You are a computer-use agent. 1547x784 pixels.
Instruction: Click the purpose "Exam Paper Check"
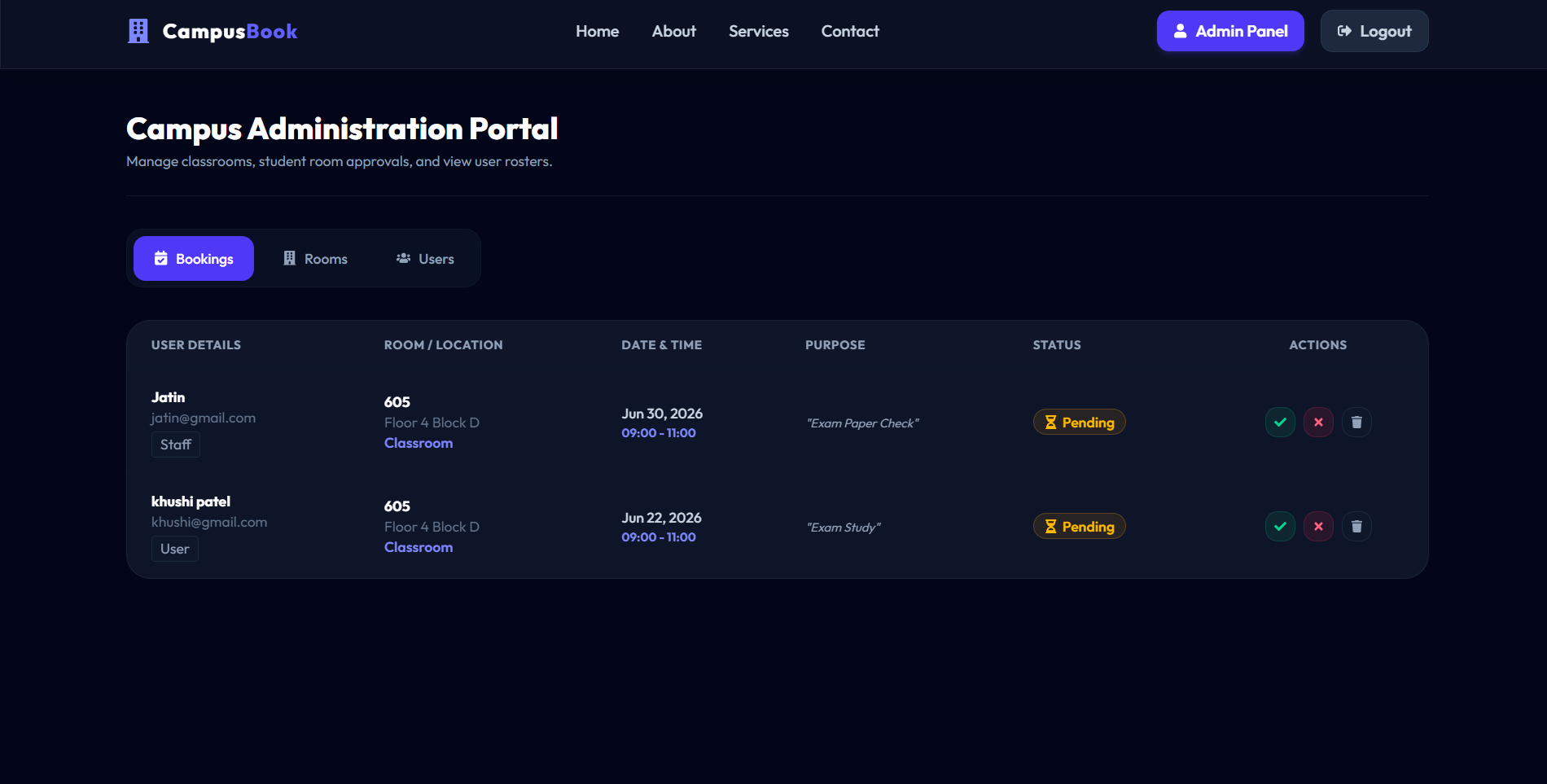tap(862, 423)
